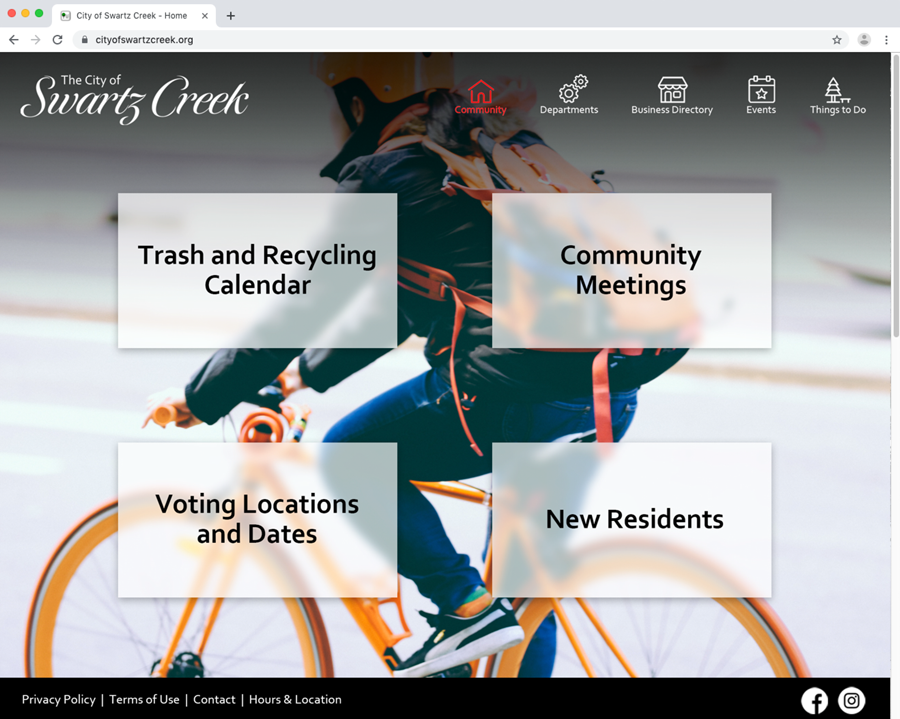Click the Contact footer link
The height and width of the screenshot is (719, 900).
[214, 700]
